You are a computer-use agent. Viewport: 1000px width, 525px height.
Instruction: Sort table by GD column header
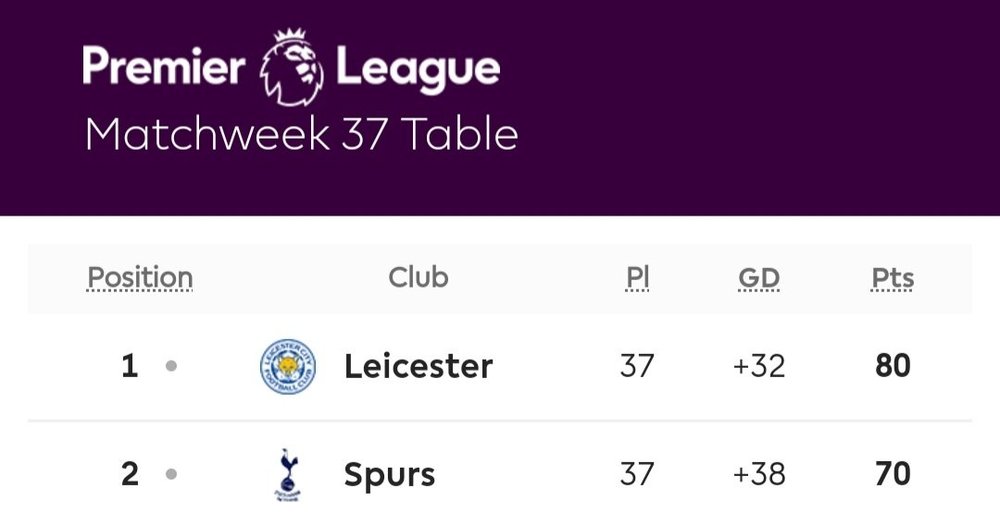[759, 278]
